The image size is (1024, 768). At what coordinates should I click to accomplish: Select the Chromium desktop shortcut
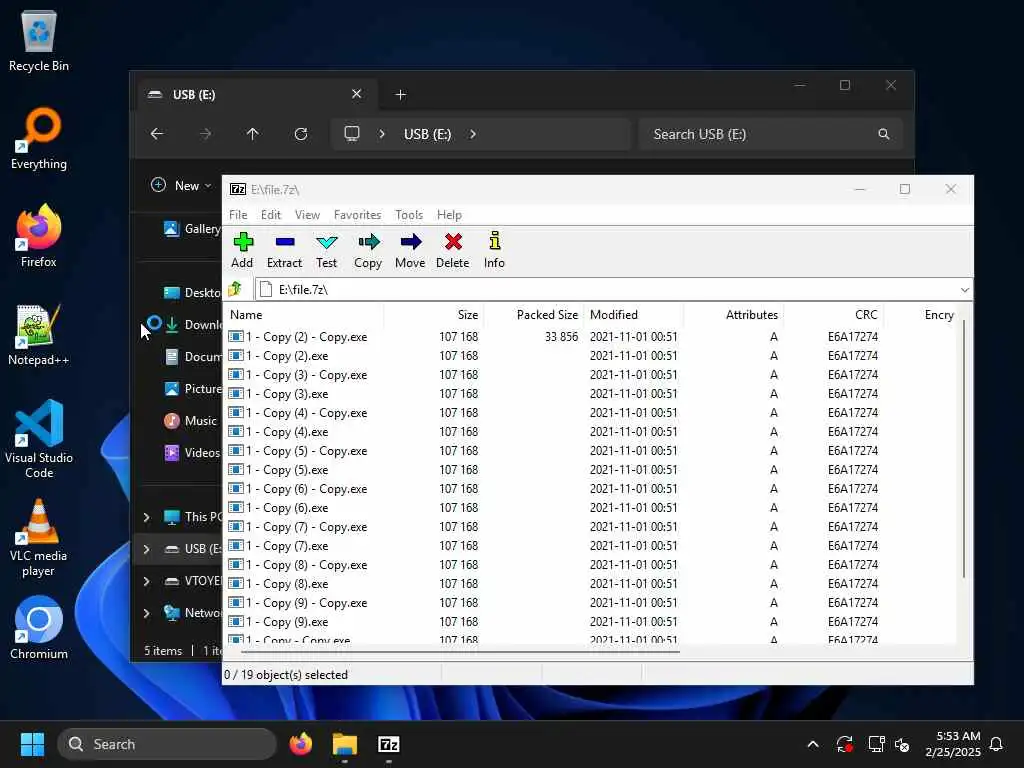(x=39, y=628)
